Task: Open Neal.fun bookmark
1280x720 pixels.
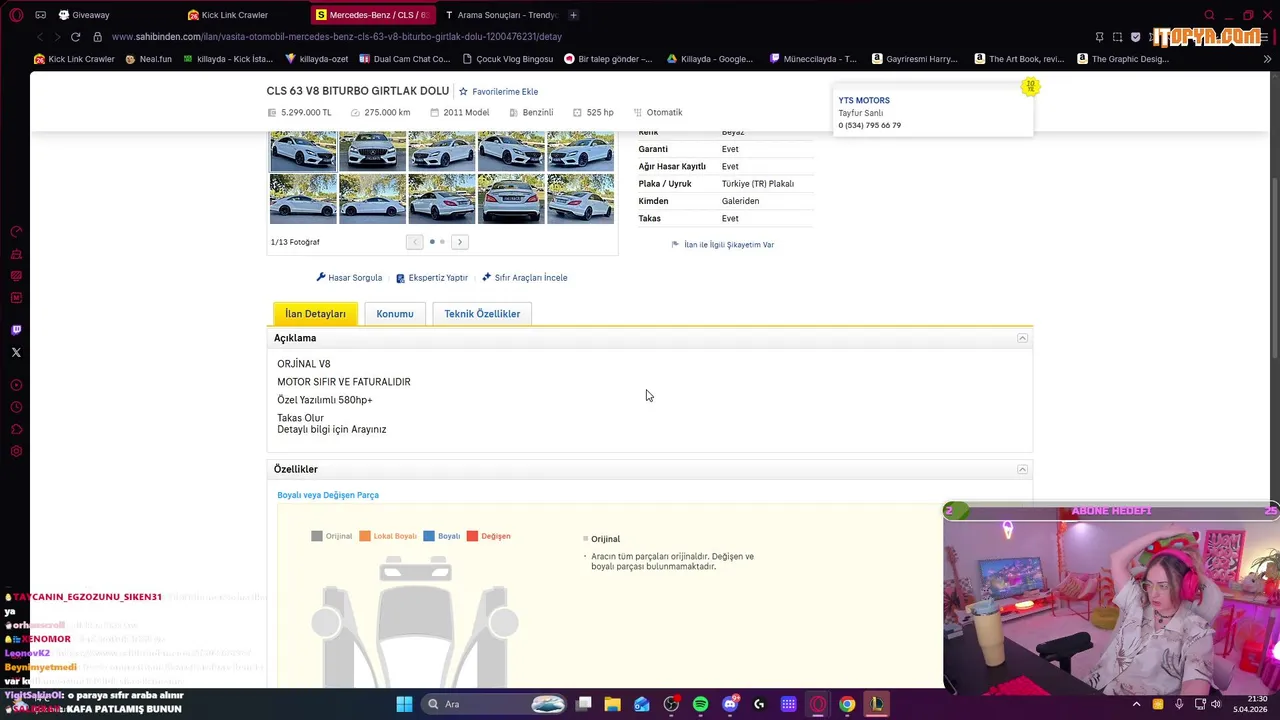Action: [x=148, y=59]
